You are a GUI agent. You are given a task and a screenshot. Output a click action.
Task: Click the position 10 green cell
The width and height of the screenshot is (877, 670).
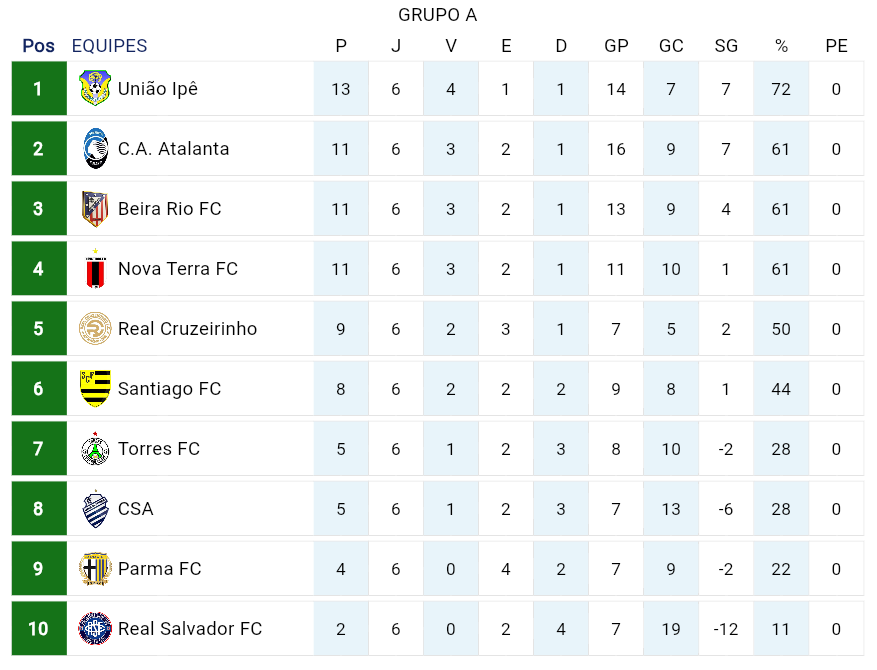click(39, 629)
